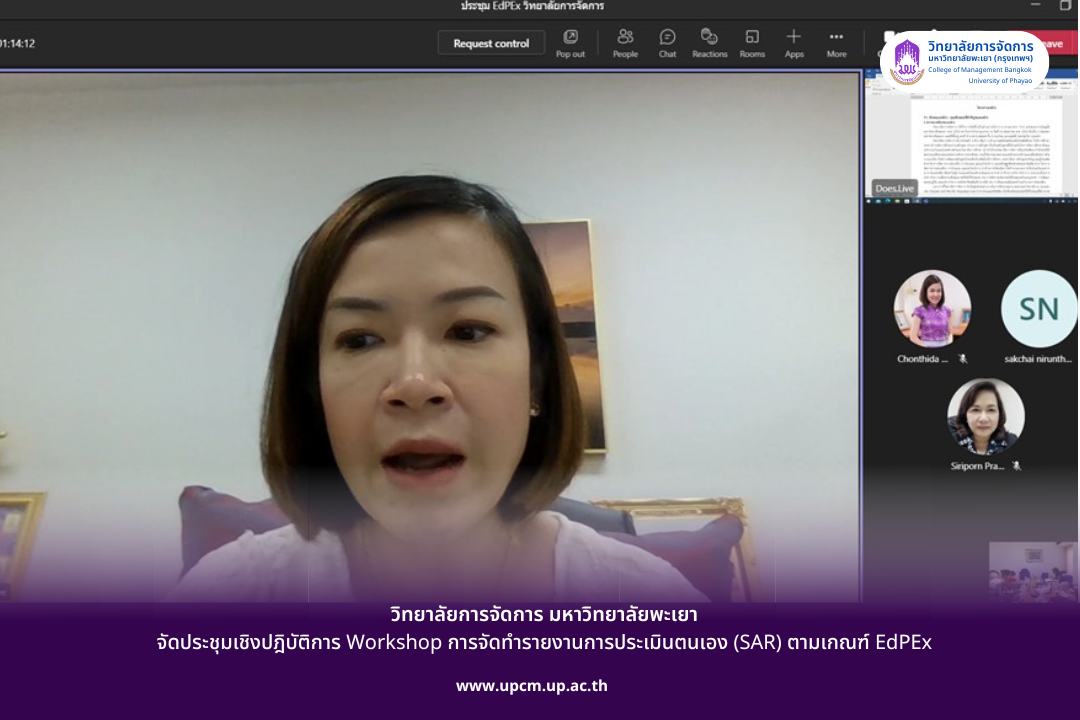Select the SN avatar of sakchai nirunth
The height and width of the screenshot is (720, 1080).
click(x=1039, y=309)
